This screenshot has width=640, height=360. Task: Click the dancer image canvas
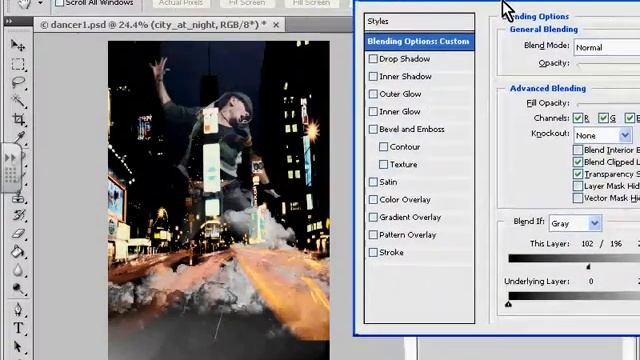pyautogui.click(x=219, y=200)
